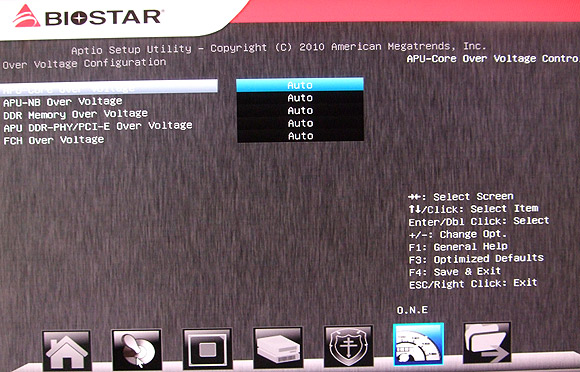Select the storage drives Boot icon
This screenshot has height=372, width=580.
278,348
